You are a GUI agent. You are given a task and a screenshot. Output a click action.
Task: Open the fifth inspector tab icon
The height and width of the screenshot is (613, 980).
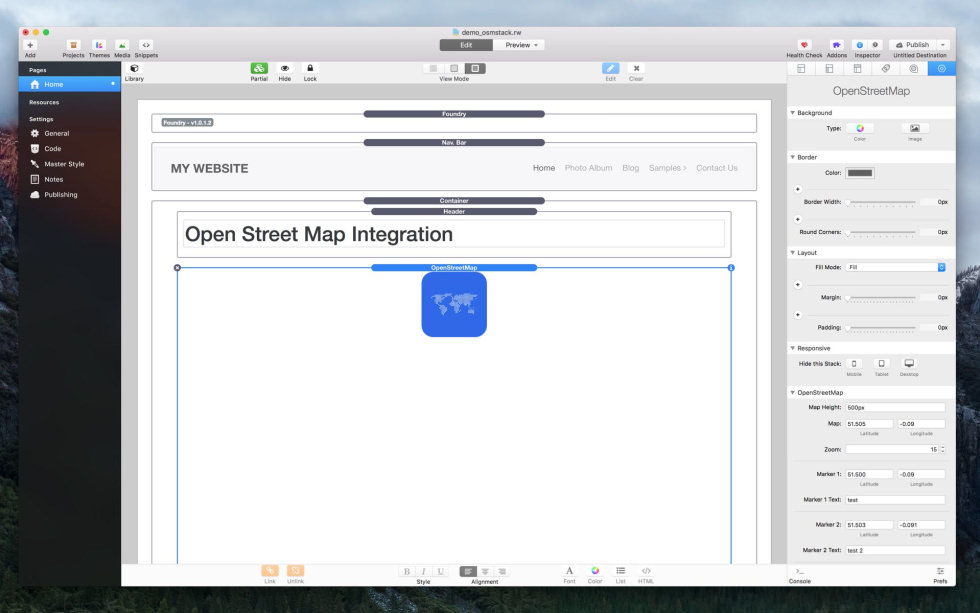coord(914,69)
